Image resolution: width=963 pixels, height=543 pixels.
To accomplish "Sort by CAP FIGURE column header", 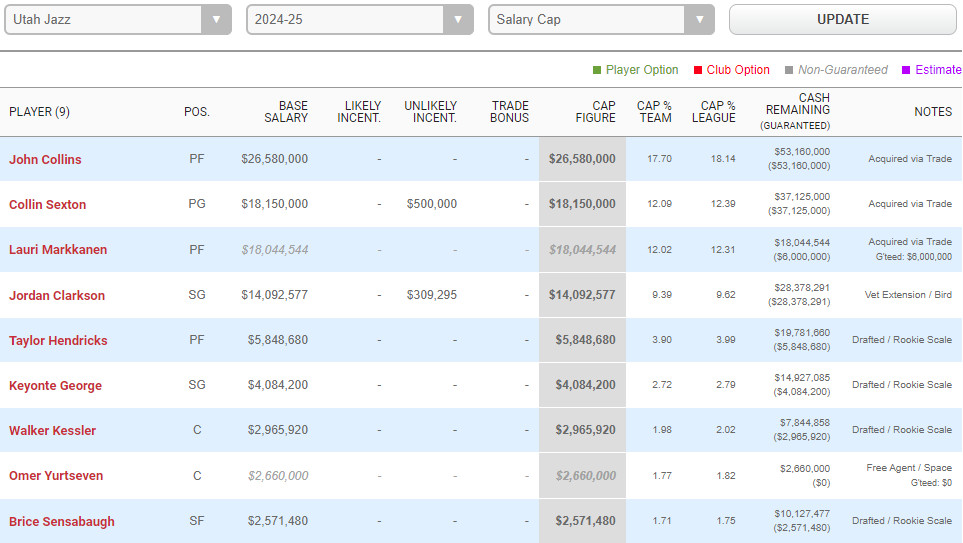I will [595, 112].
